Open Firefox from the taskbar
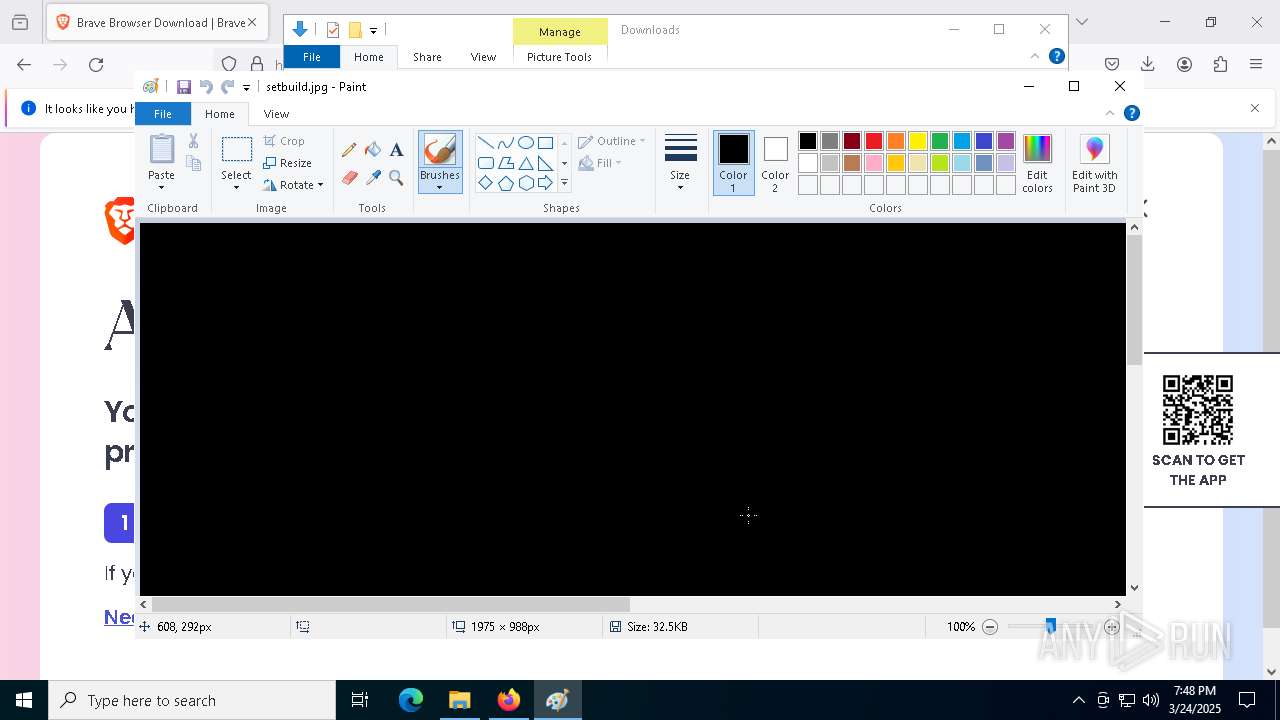The height and width of the screenshot is (720, 1280). coord(509,700)
